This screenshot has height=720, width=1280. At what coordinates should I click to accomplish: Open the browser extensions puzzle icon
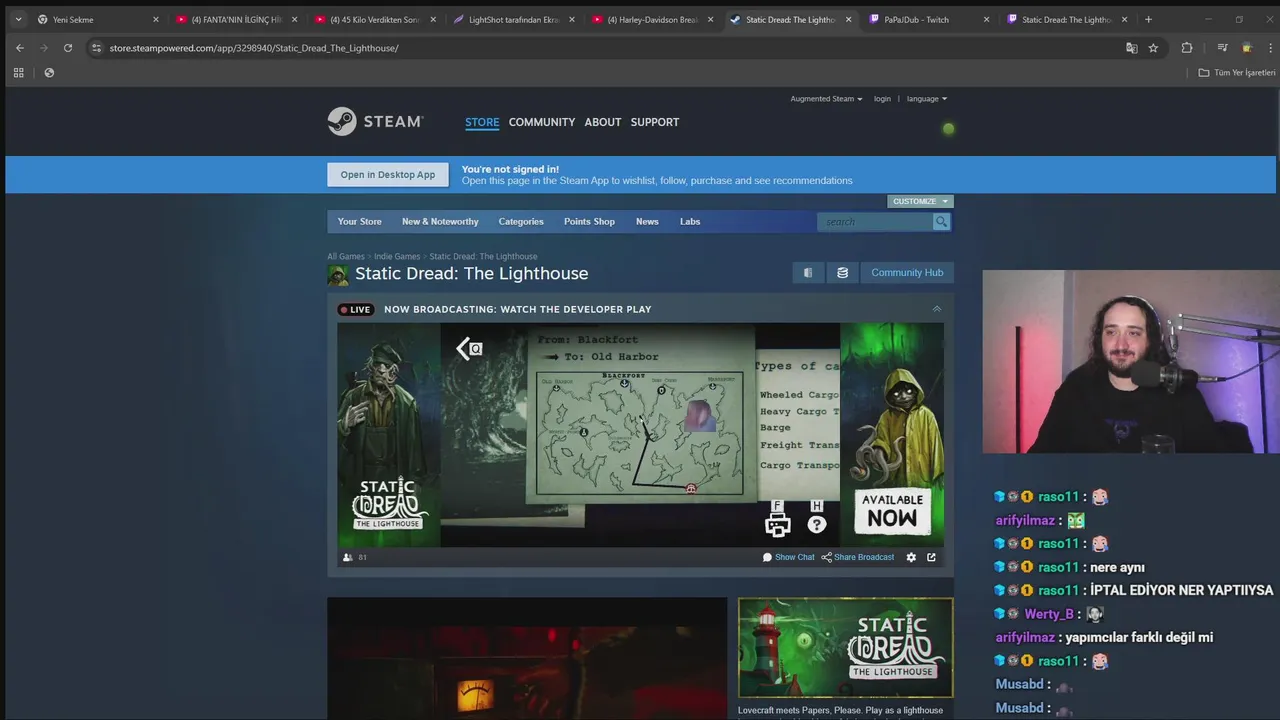(1187, 48)
